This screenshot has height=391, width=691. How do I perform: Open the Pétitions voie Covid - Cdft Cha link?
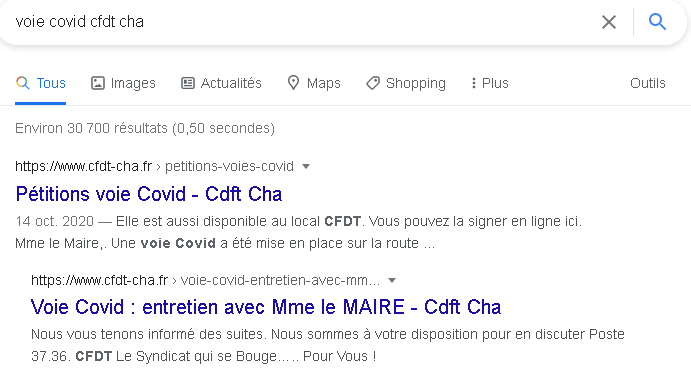coord(149,194)
